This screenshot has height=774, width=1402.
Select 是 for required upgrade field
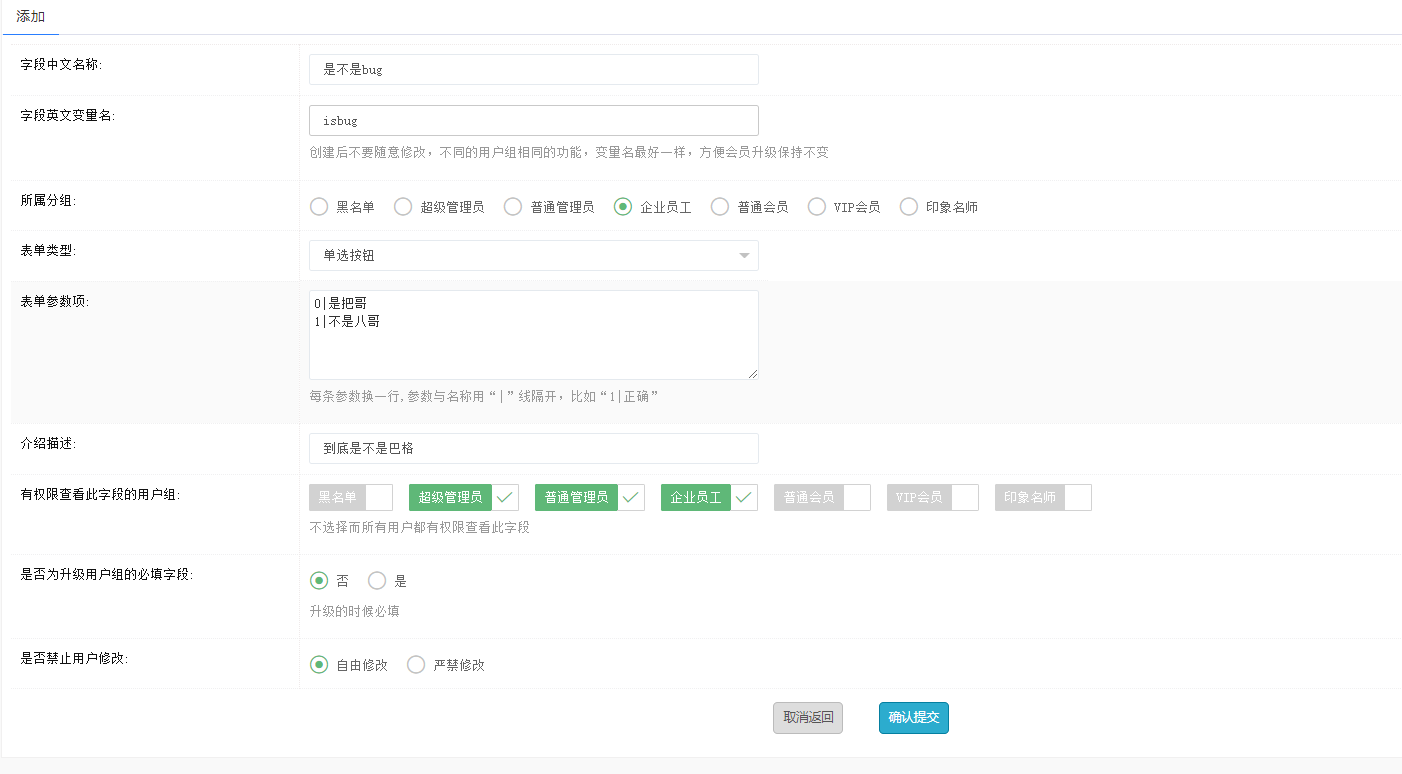(377, 581)
